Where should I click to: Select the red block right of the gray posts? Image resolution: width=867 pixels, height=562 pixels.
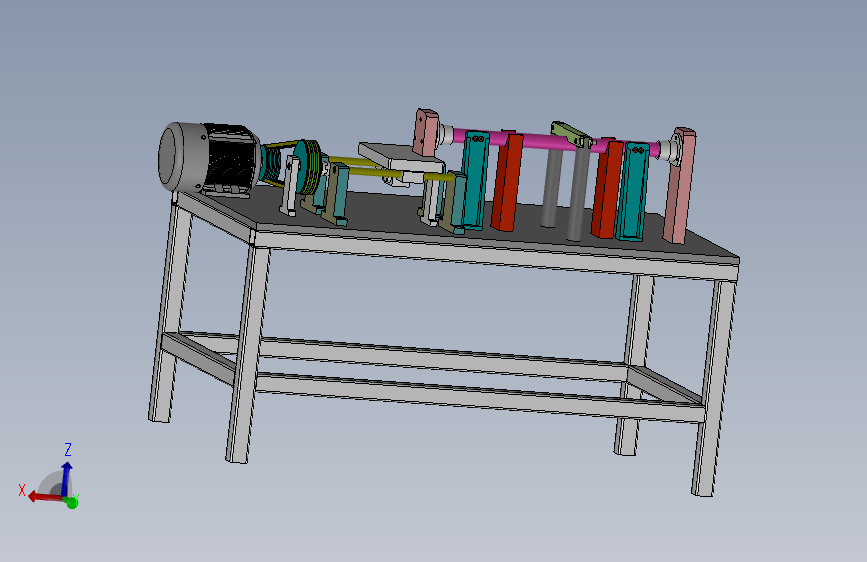click(607, 189)
